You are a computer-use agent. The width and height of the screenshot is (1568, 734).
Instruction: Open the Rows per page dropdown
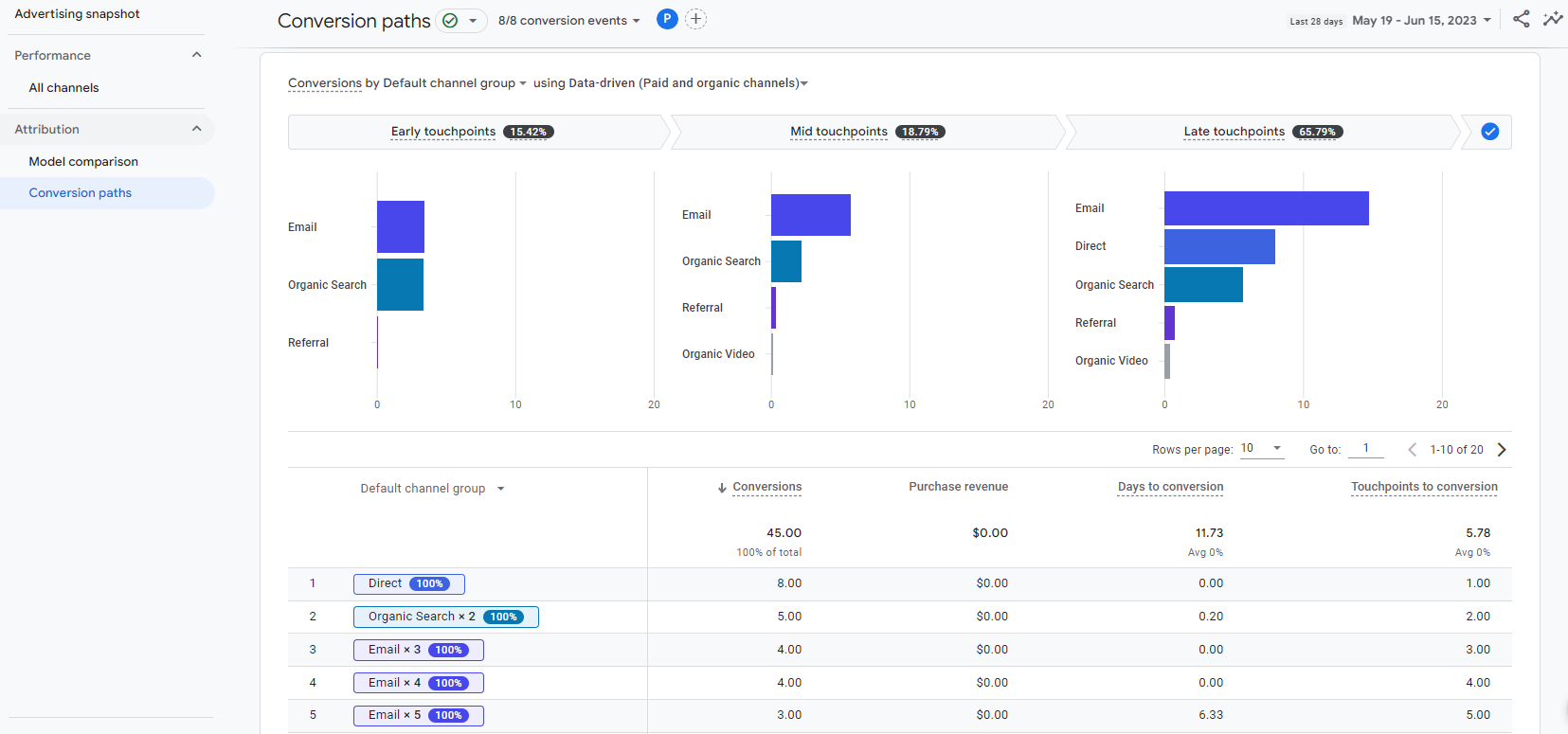[x=1262, y=449]
